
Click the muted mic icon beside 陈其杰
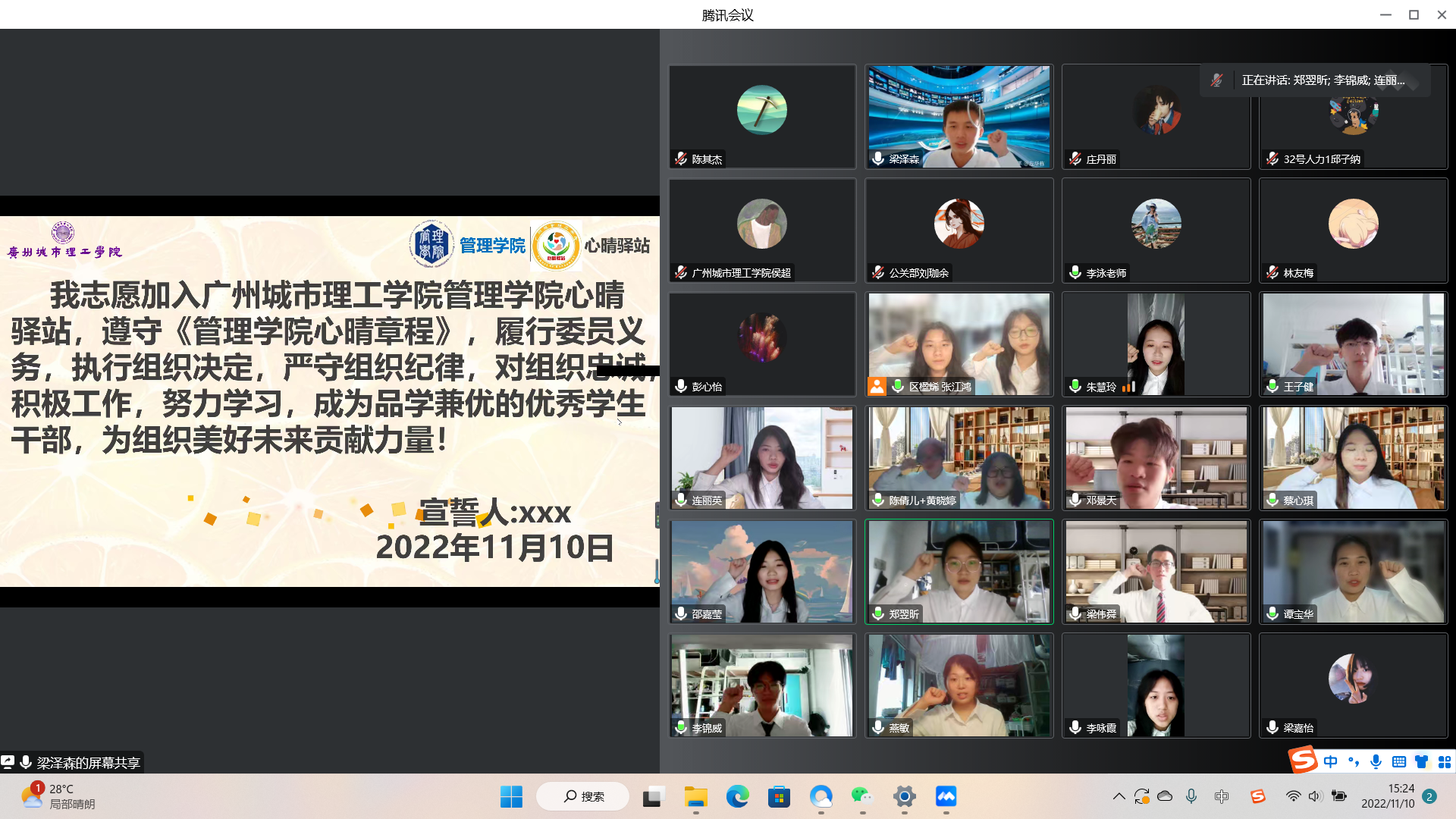[x=681, y=158]
